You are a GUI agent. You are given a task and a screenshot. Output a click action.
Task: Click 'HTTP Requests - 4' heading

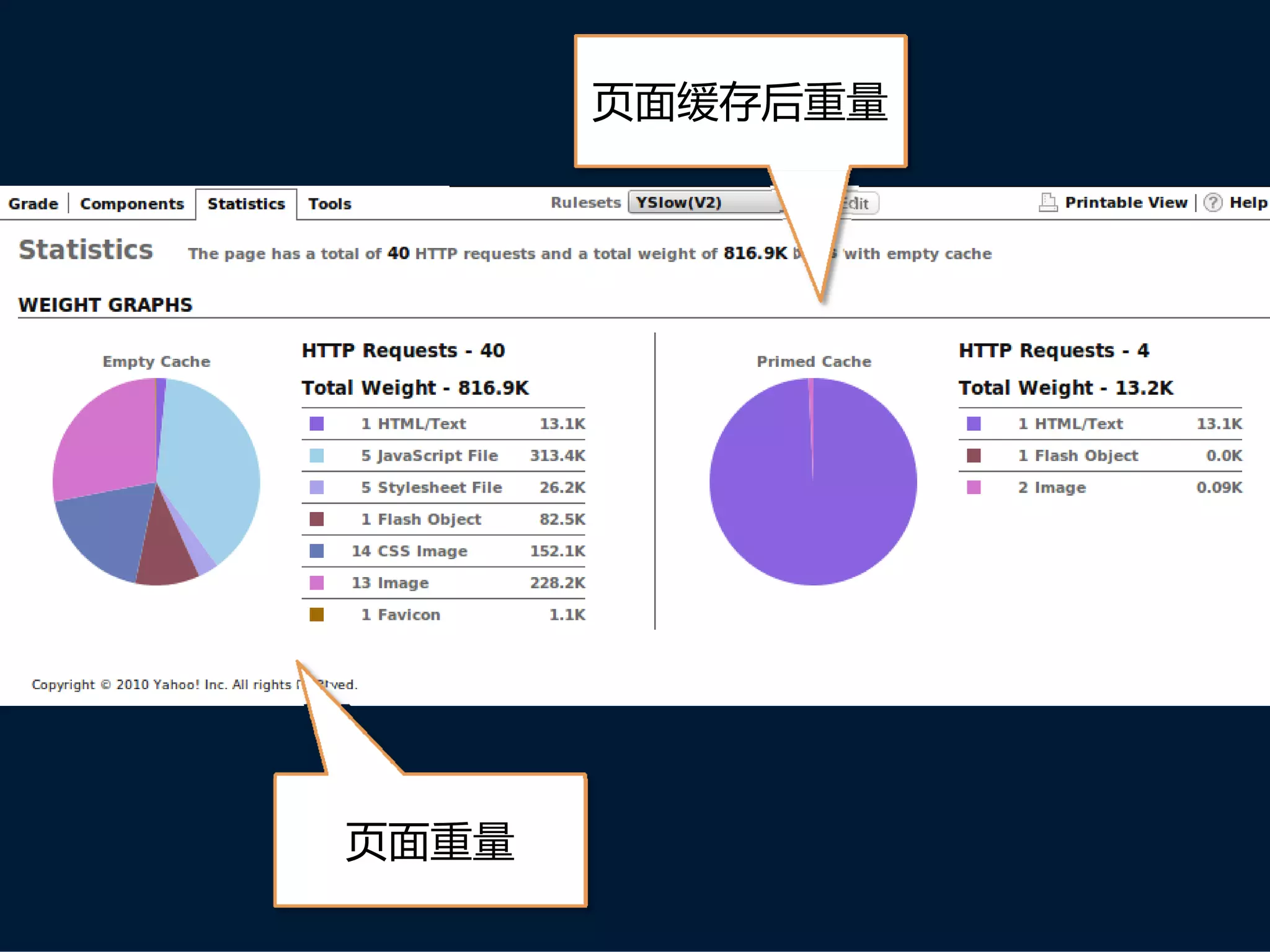click(1054, 351)
